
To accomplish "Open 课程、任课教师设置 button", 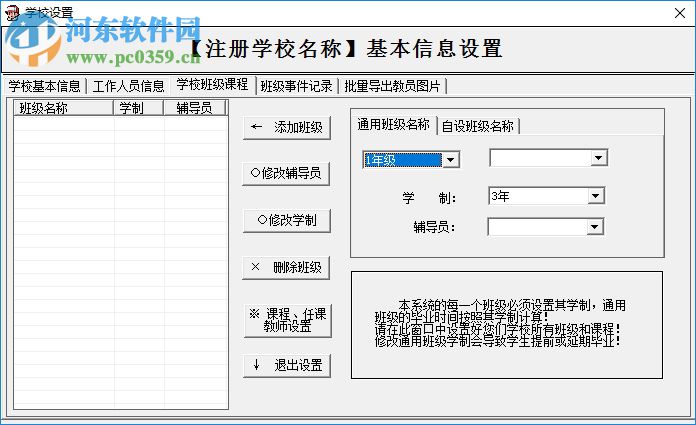I will [288, 320].
